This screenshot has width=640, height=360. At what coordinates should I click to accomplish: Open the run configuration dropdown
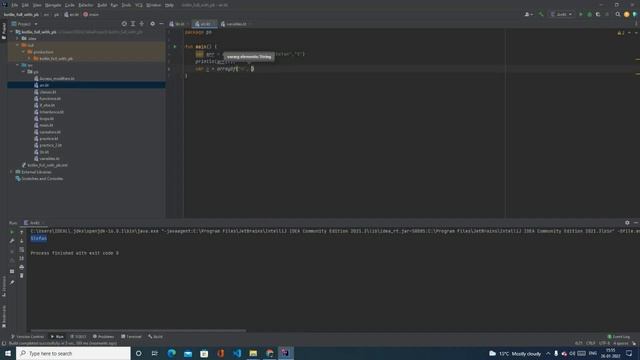[561, 14]
